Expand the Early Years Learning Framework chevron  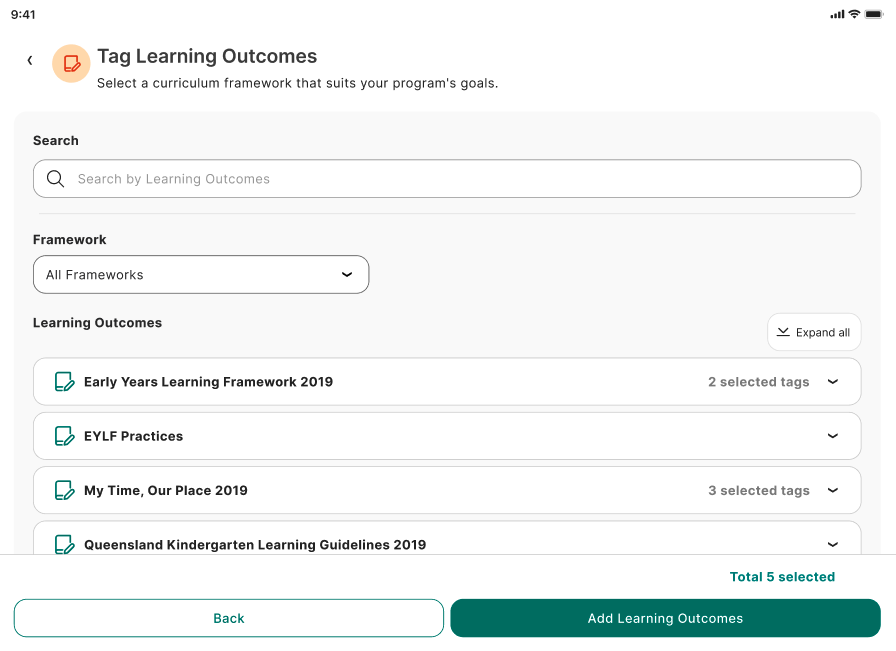point(833,382)
